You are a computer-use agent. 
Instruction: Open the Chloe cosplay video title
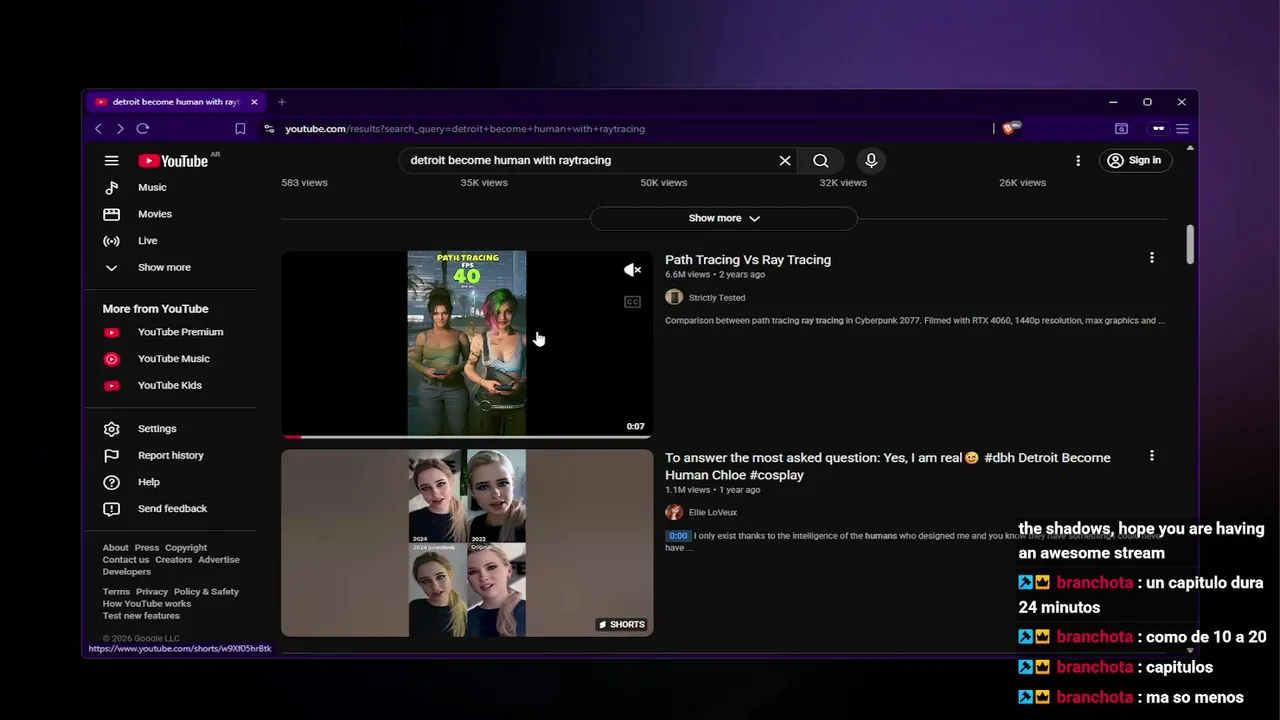pyautogui.click(x=888, y=467)
